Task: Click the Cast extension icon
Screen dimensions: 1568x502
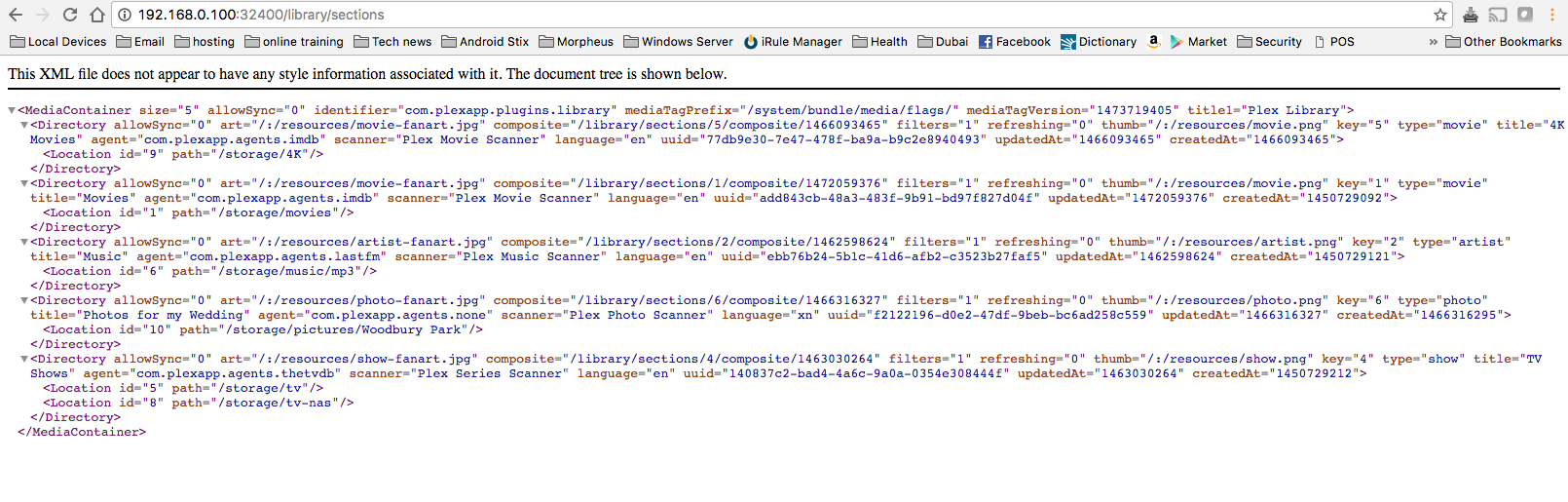Action: (x=1498, y=15)
